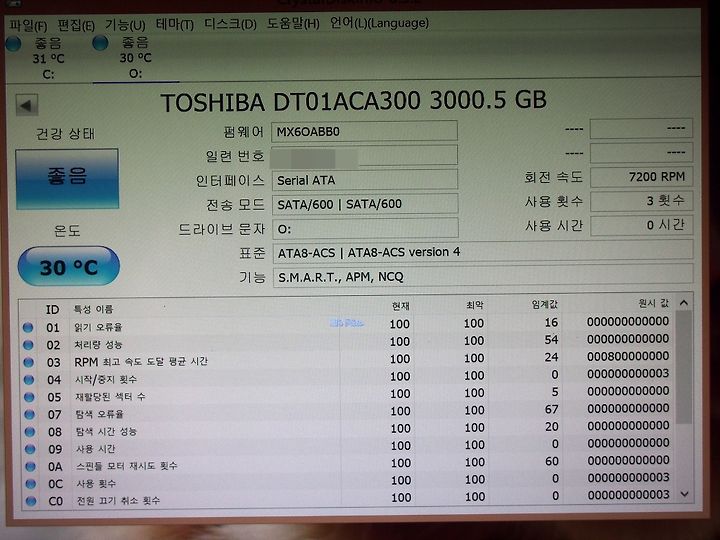This screenshot has height=540, width=720.
Task: Click the 30 °C temperature button
Action: (x=69, y=267)
